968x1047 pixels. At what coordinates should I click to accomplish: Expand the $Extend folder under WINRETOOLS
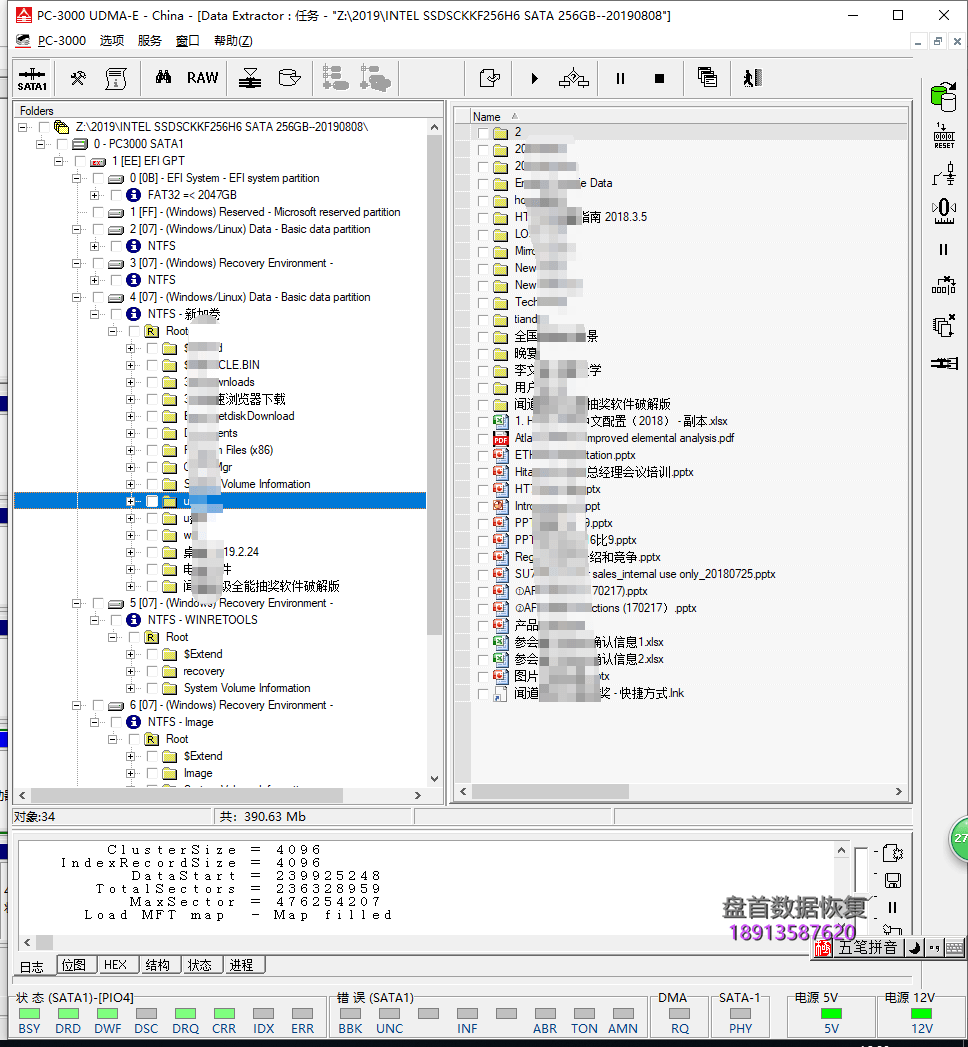coord(130,654)
